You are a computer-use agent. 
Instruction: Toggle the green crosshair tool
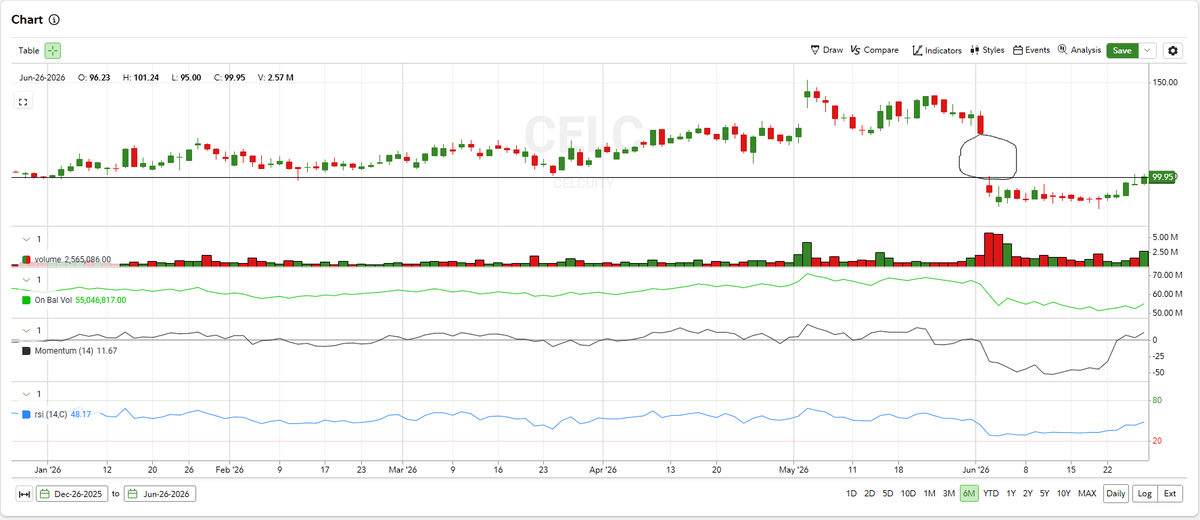53,50
